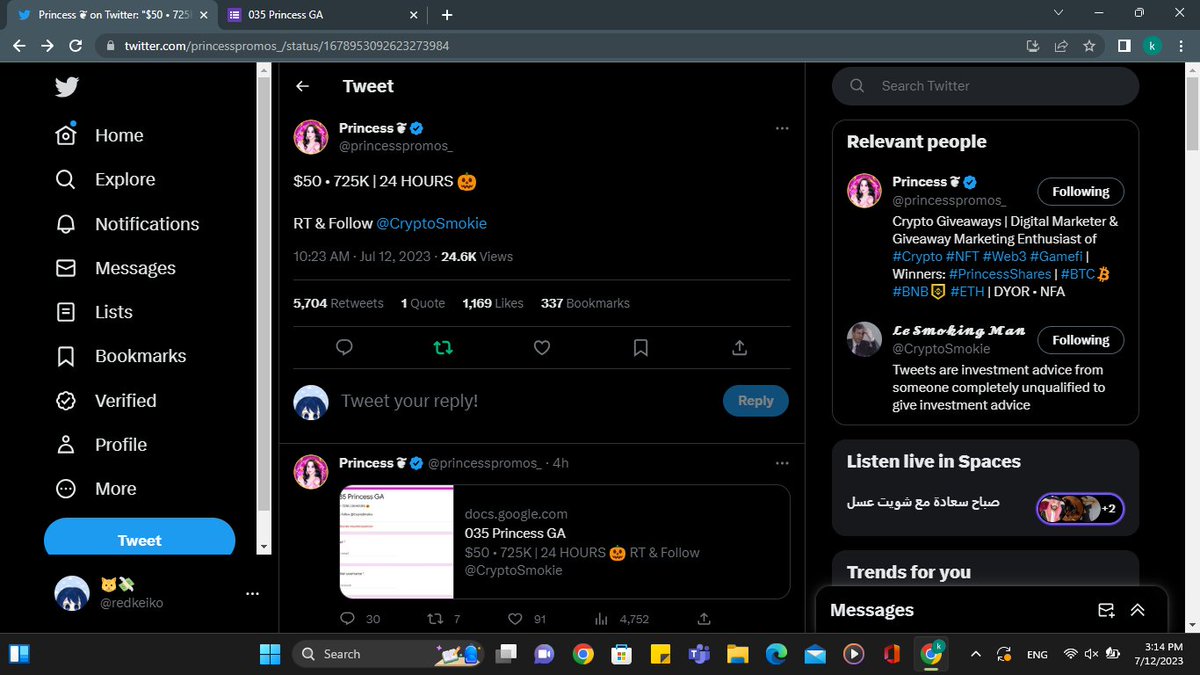
Task: Open Bookmarks in sidebar
Action: [121, 356]
